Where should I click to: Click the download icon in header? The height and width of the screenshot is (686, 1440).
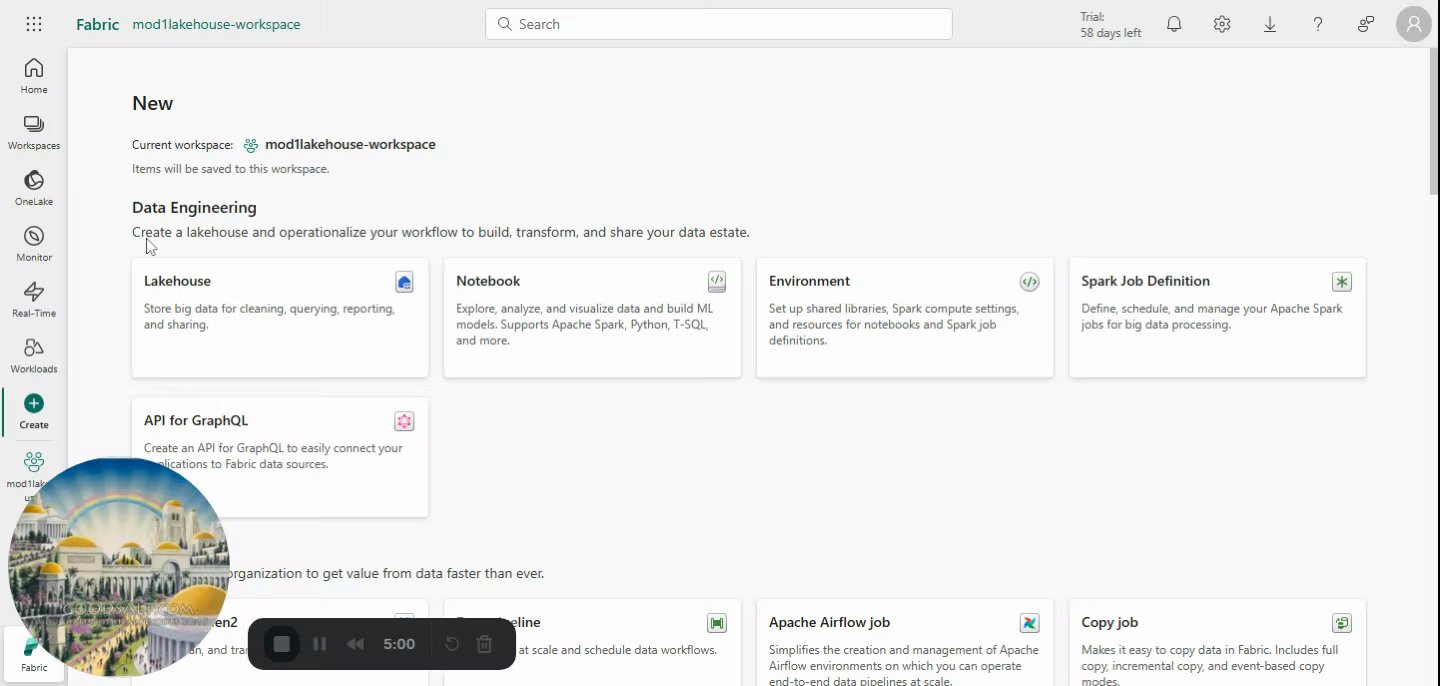tap(1270, 24)
